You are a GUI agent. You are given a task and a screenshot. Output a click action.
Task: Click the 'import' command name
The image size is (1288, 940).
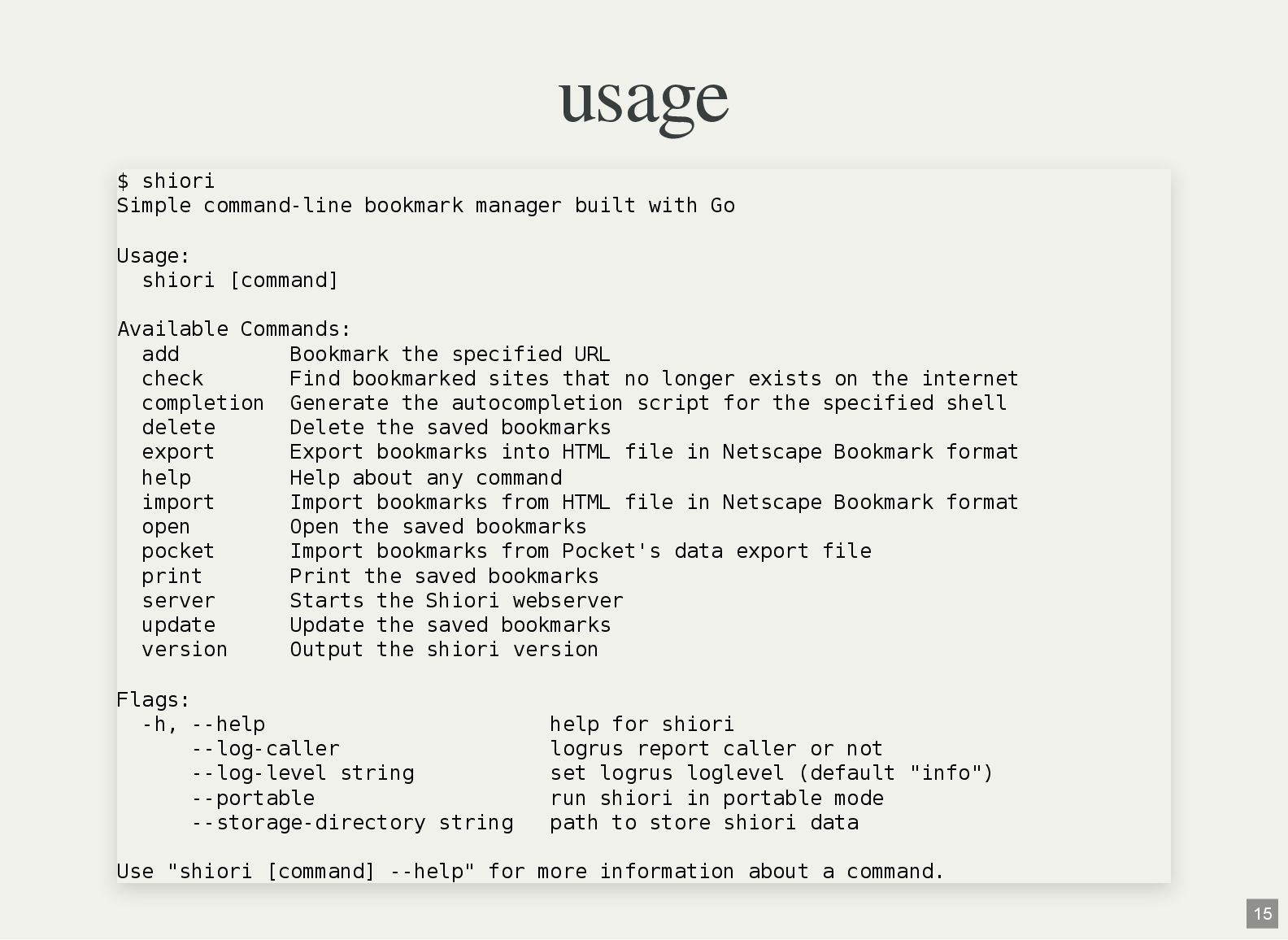click(178, 503)
